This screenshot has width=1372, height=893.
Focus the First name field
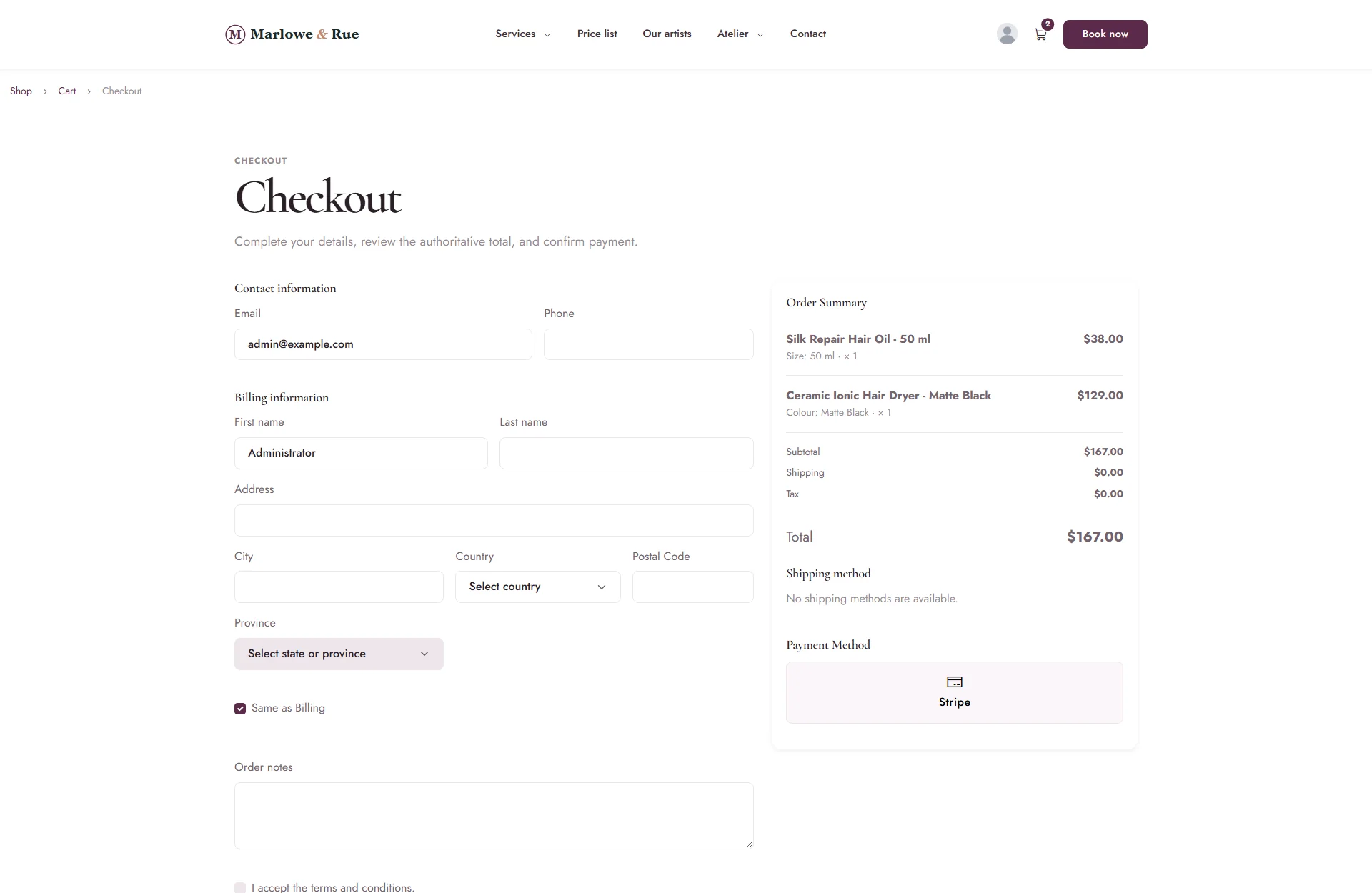click(361, 453)
